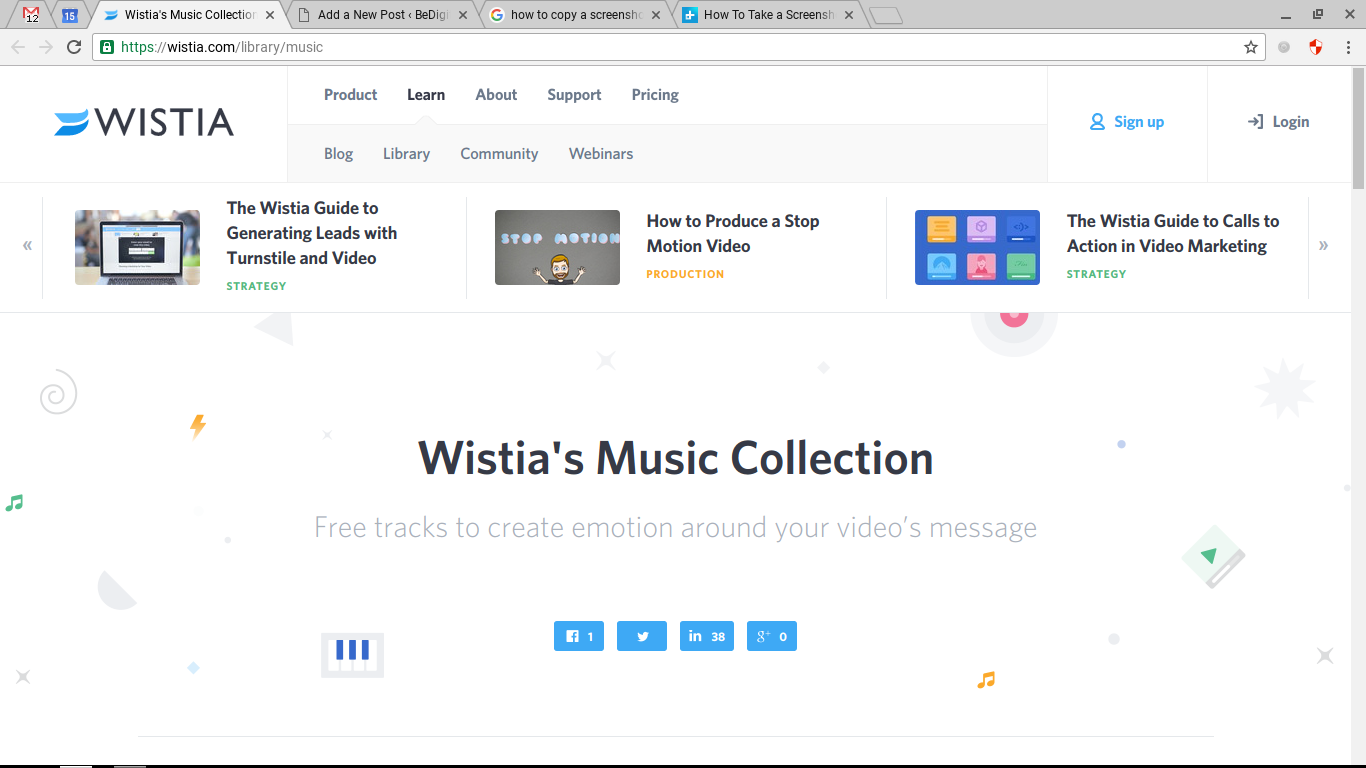Viewport: 1366px width, 768px height.
Task: Open a new browser tab
Action: point(886,15)
